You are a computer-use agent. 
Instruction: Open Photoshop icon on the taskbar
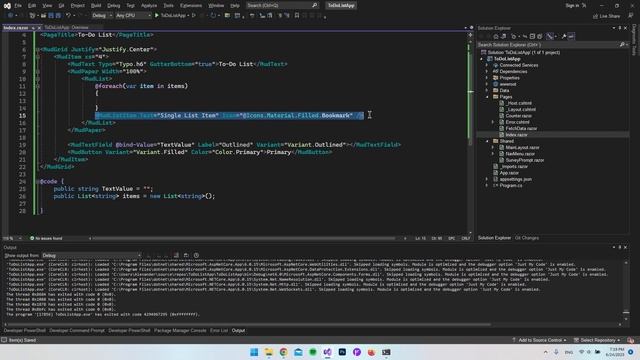342,352
